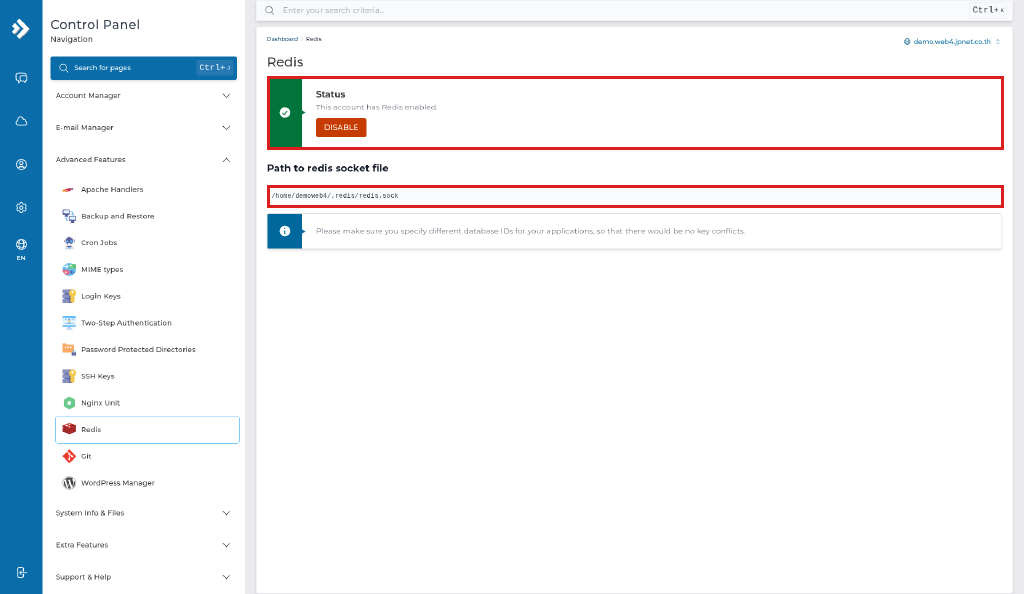This screenshot has width=1024, height=594.
Task: Click the Search for pages field
Action: (143, 68)
